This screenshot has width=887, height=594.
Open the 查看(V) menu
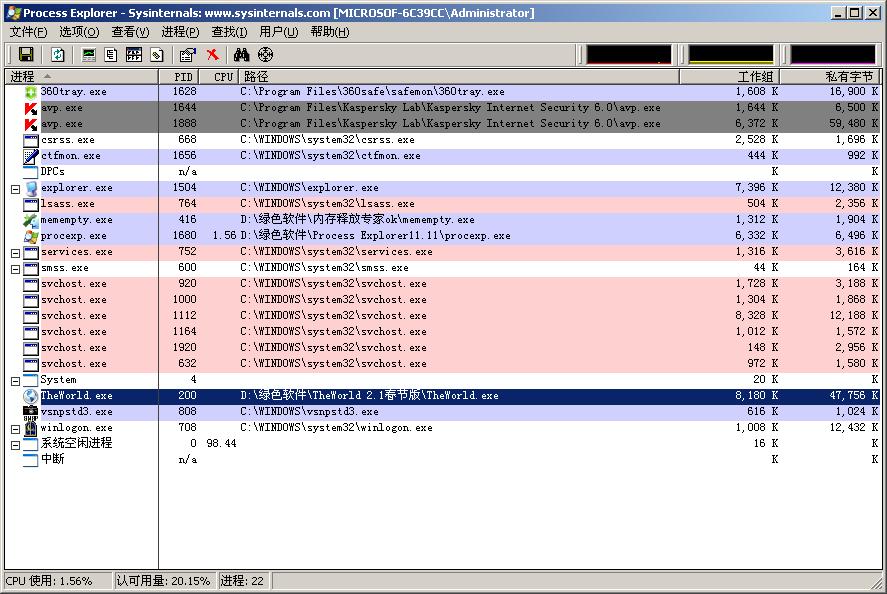coord(130,32)
